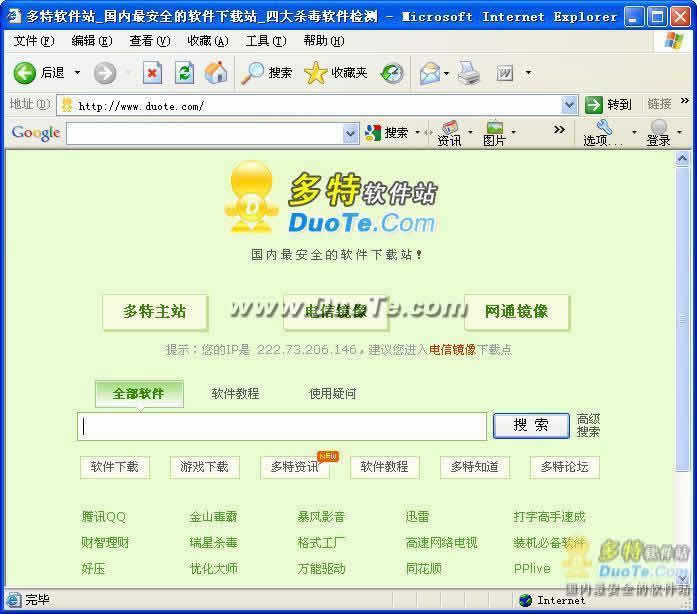Open the 工具(T) menu

coord(266,41)
